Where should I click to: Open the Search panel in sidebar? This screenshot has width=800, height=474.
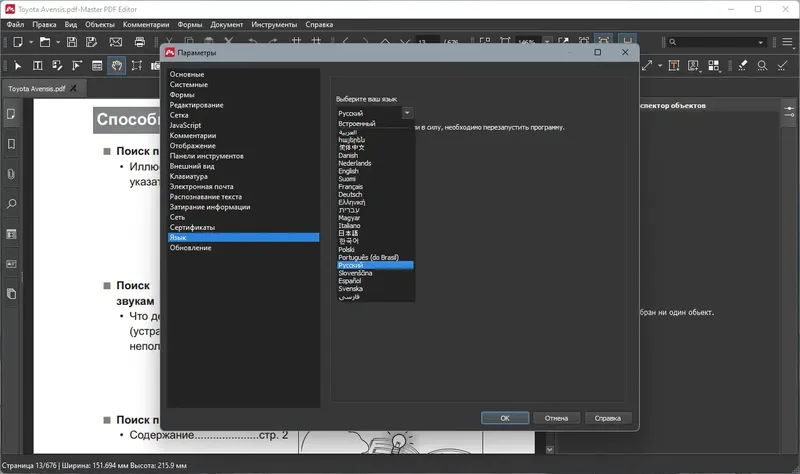[x=11, y=204]
